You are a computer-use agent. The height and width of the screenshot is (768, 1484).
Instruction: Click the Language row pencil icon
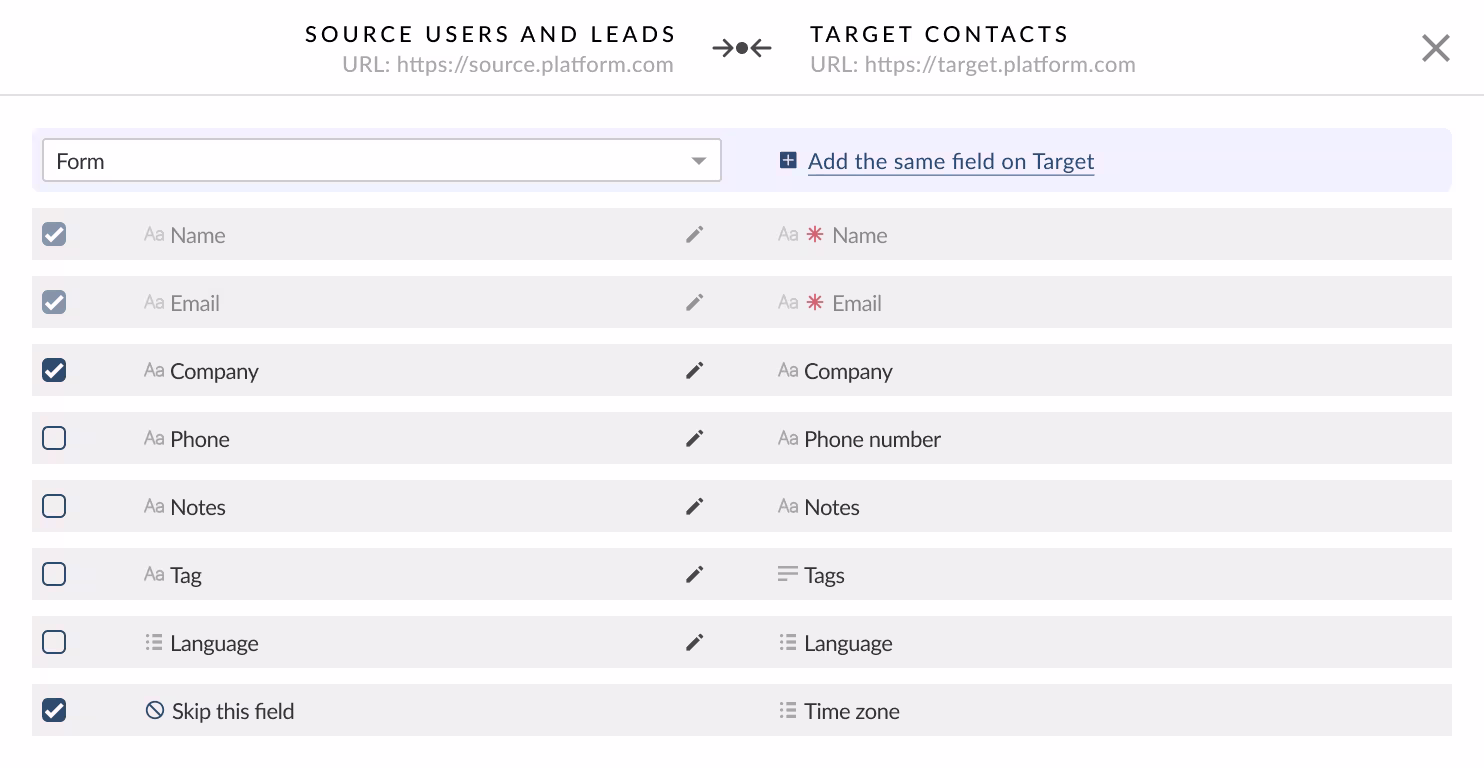[695, 643]
